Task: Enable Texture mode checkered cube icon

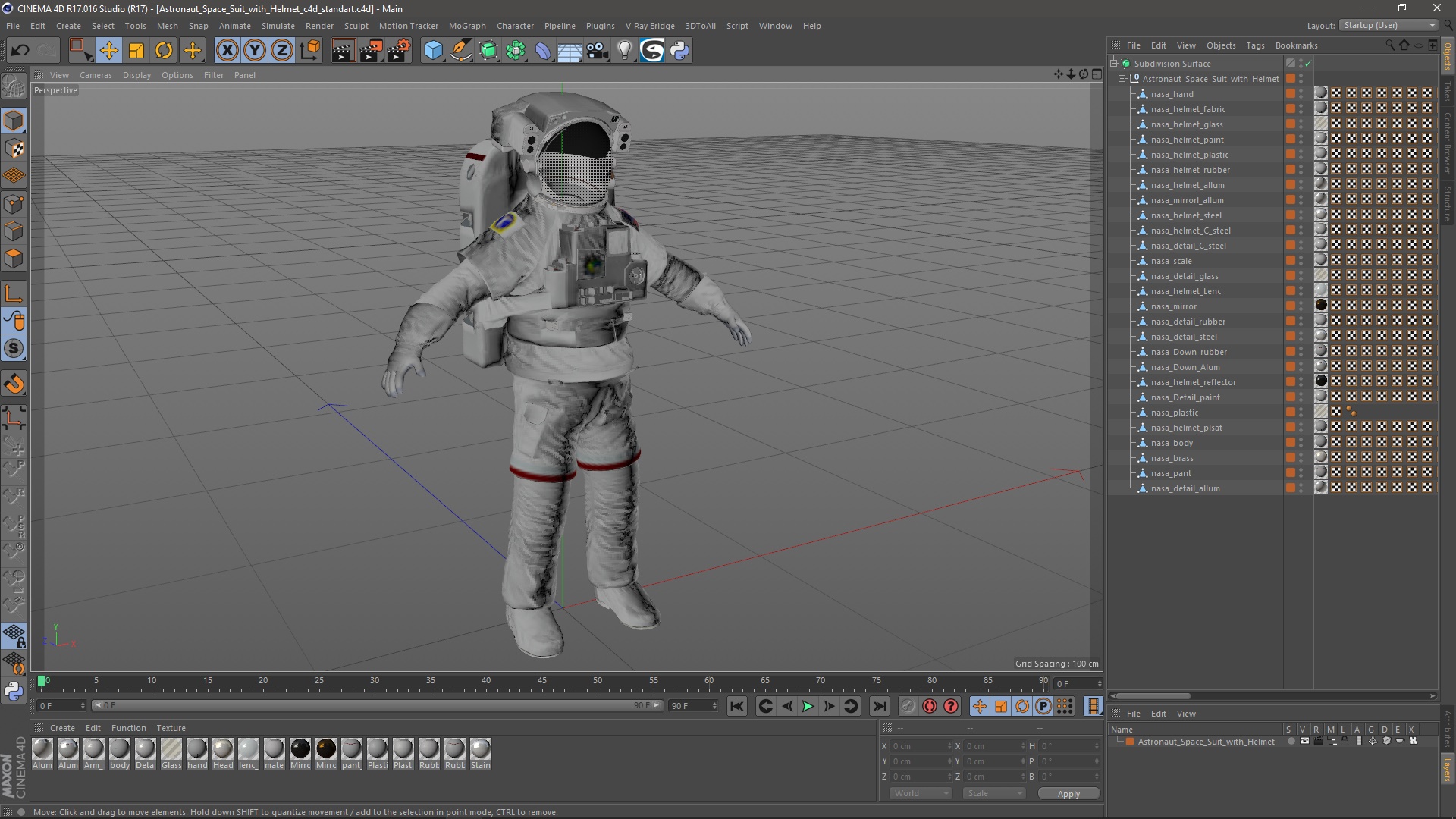Action: pos(14,149)
